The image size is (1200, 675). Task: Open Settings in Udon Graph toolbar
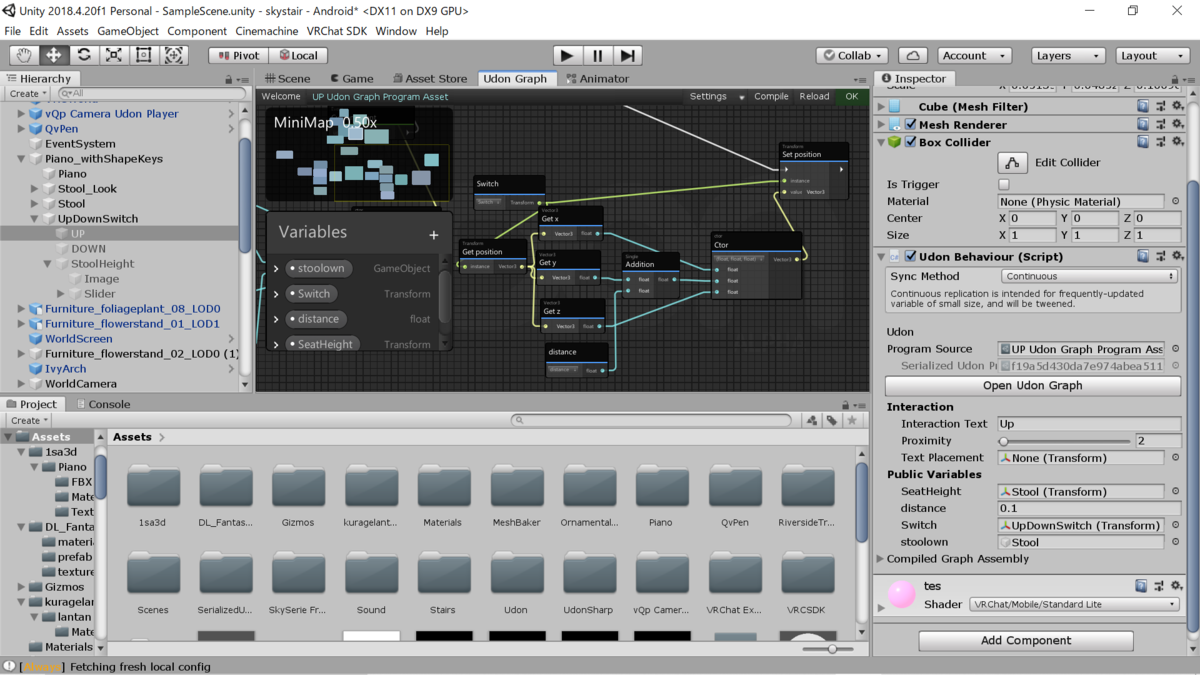(x=708, y=97)
